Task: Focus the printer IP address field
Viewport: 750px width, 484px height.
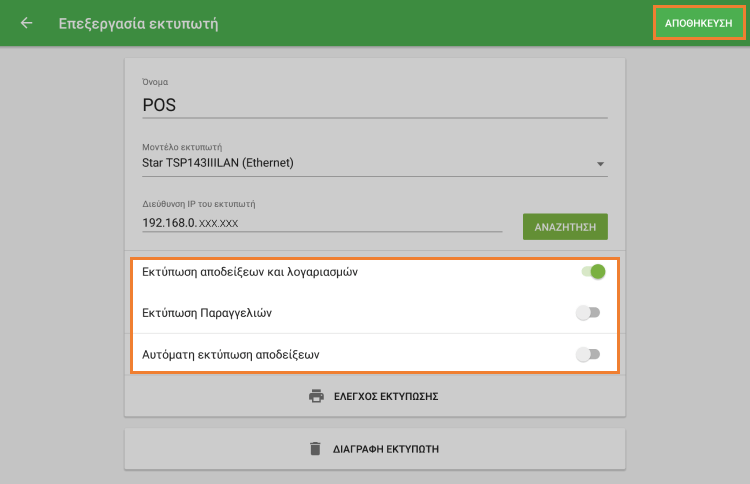Action: pos(321,223)
